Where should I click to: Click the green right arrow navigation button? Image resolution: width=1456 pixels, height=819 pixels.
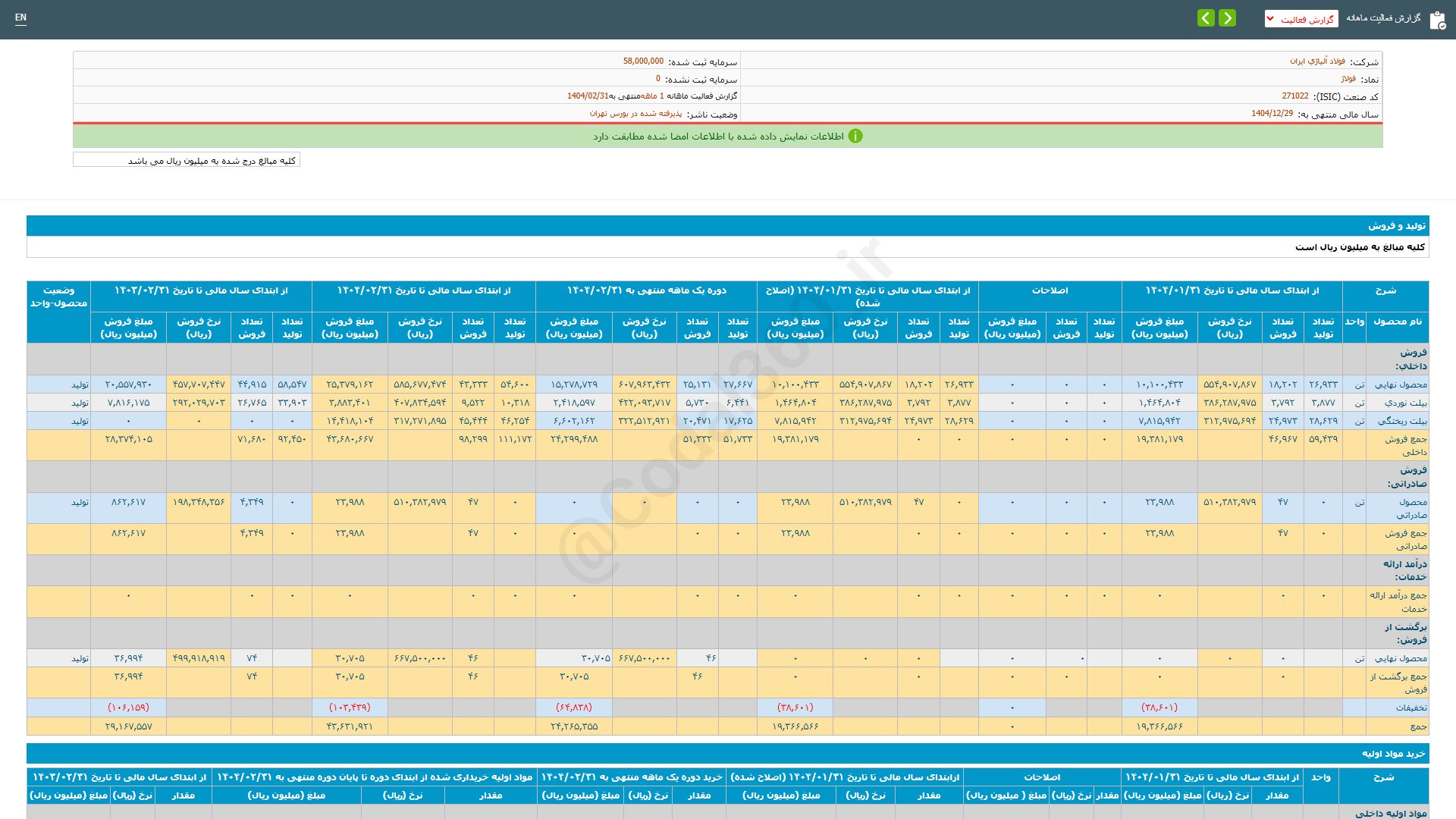1227,18
